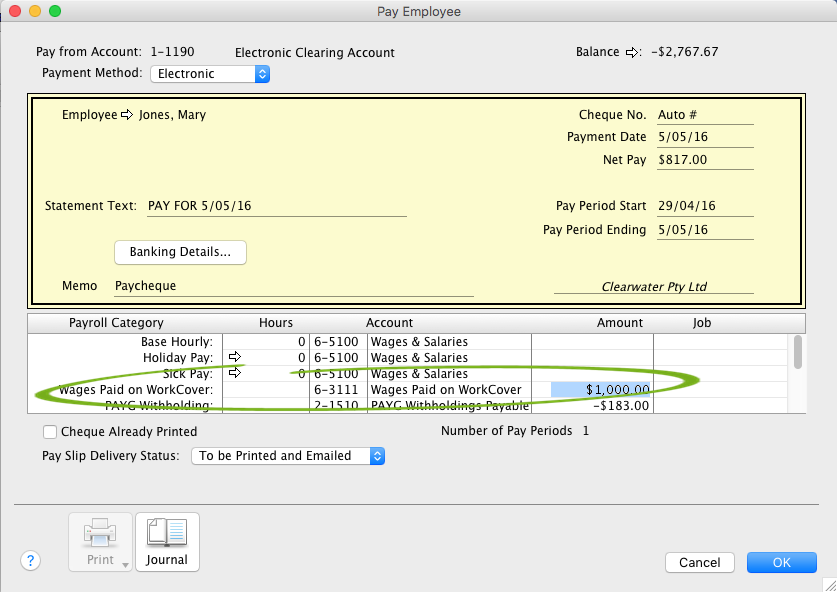
Task: Click the Journal icon button
Action: coord(167,541)
